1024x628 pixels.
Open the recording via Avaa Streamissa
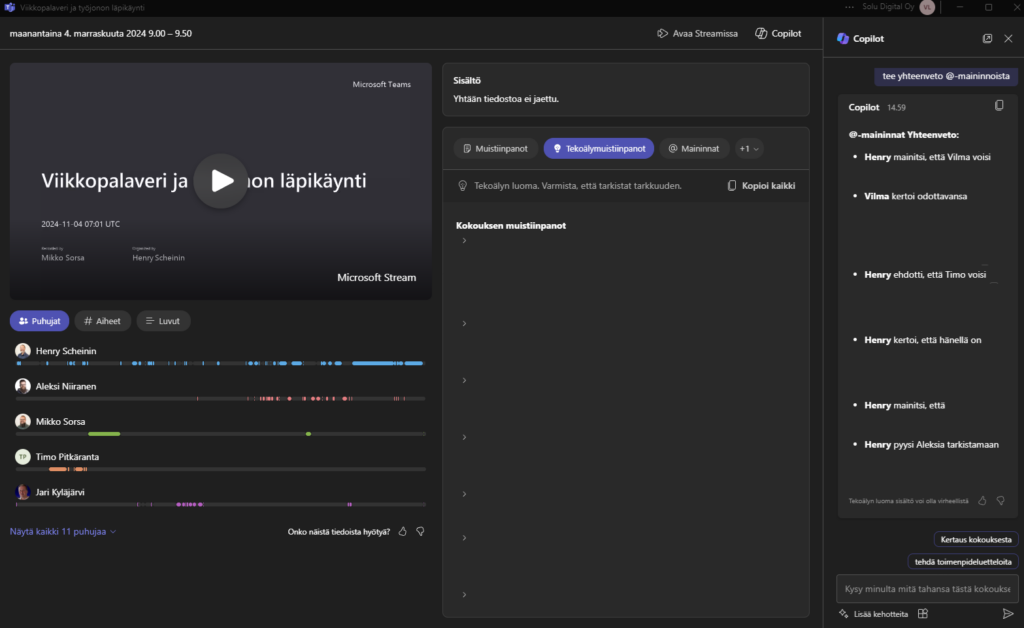tap(697, 33)
